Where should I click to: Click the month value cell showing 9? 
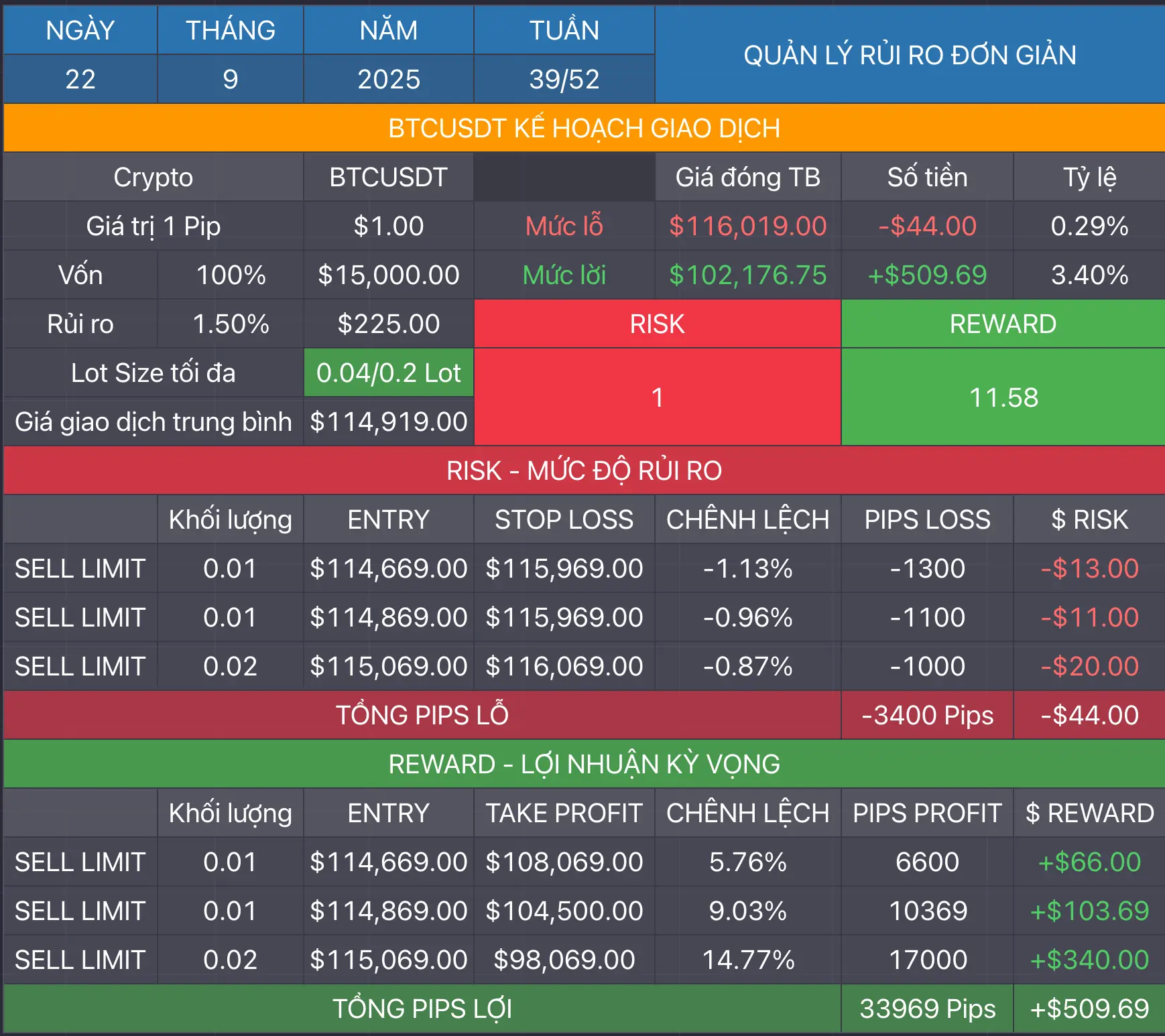(x=230, y=79)
